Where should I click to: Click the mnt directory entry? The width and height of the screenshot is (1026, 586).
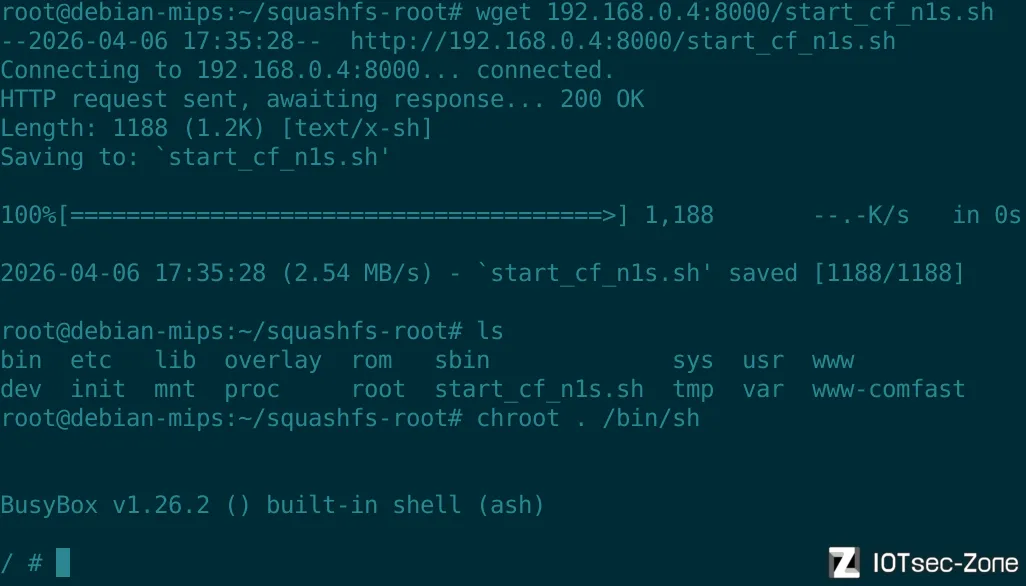(x=174, y=389)
